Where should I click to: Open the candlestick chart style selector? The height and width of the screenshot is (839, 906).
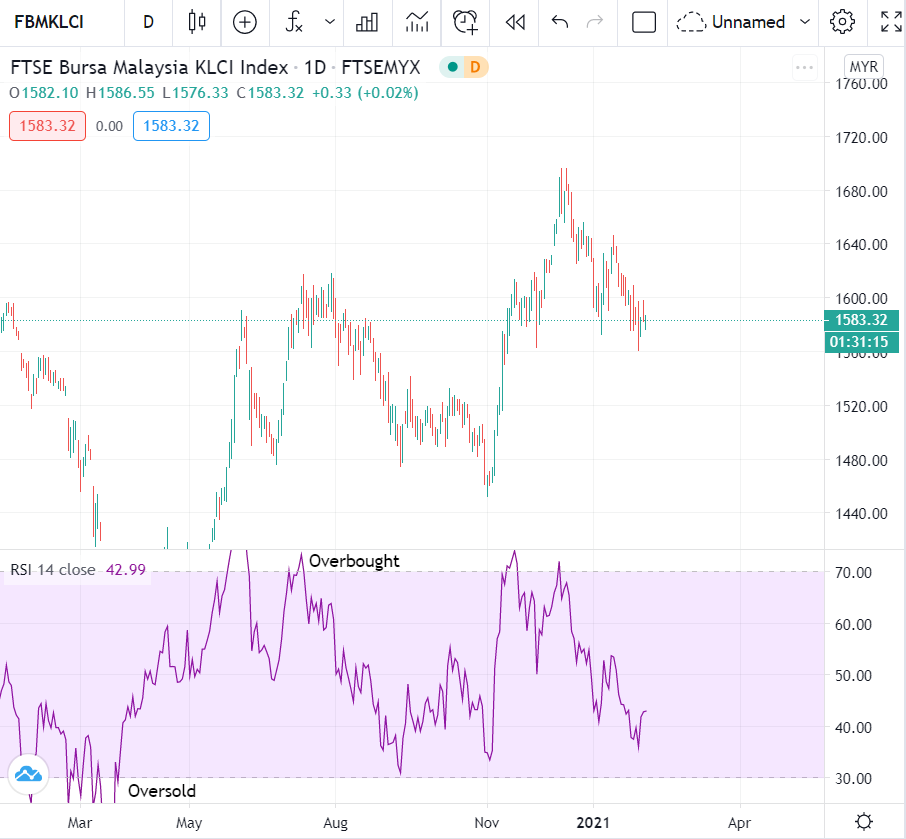(196, 22)
